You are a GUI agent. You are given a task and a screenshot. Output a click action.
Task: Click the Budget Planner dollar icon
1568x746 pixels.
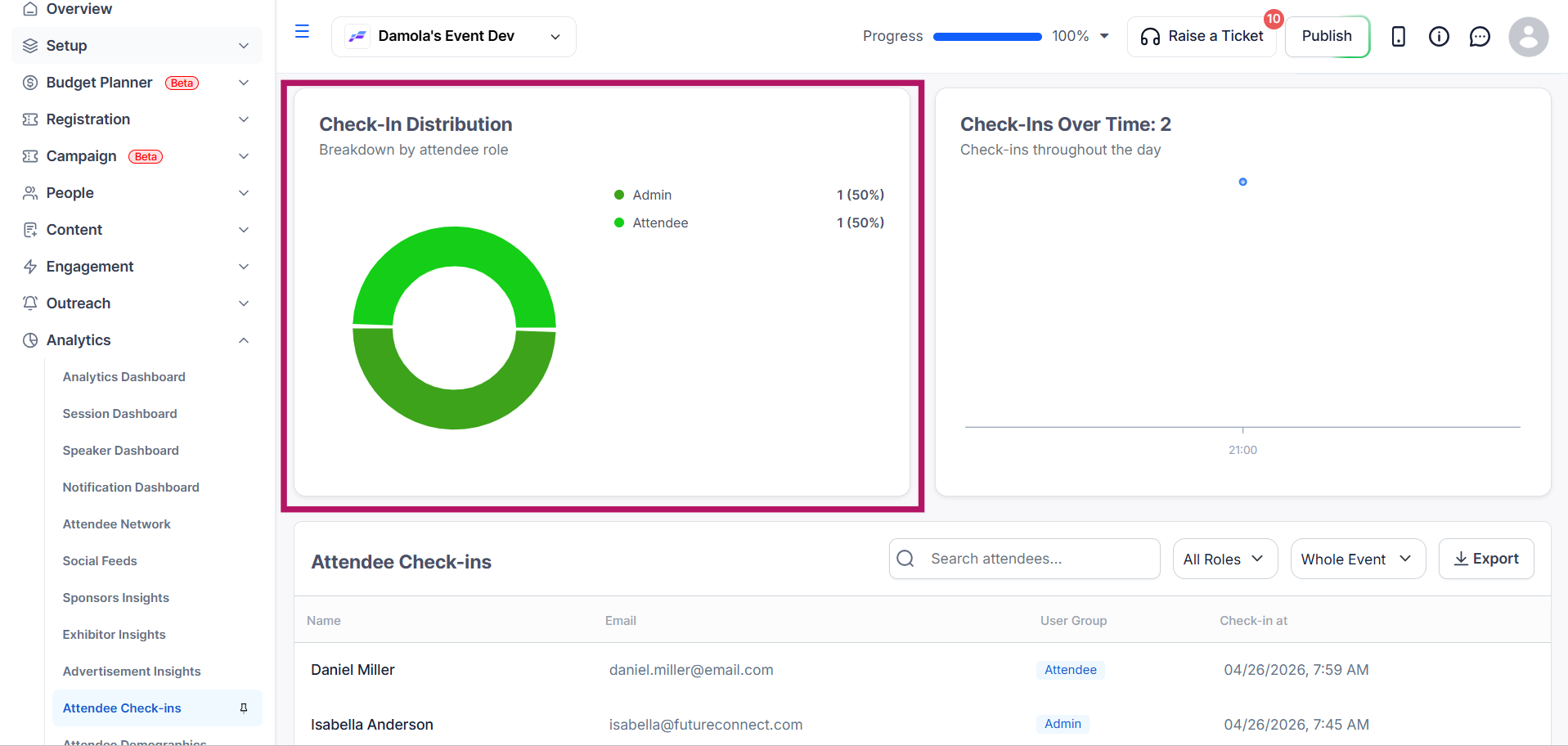pyautogui.click(x=30, y=83)
